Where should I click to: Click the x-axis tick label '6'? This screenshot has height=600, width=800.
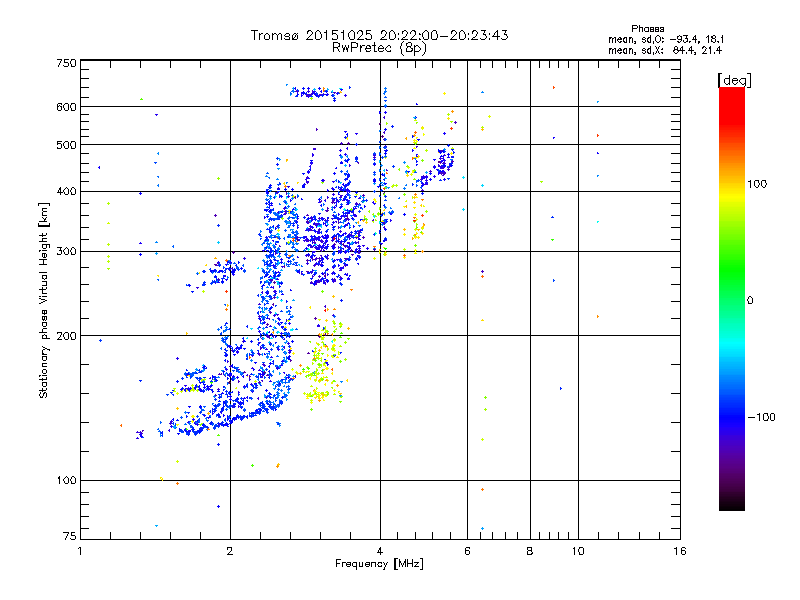(x=467, y=551)
